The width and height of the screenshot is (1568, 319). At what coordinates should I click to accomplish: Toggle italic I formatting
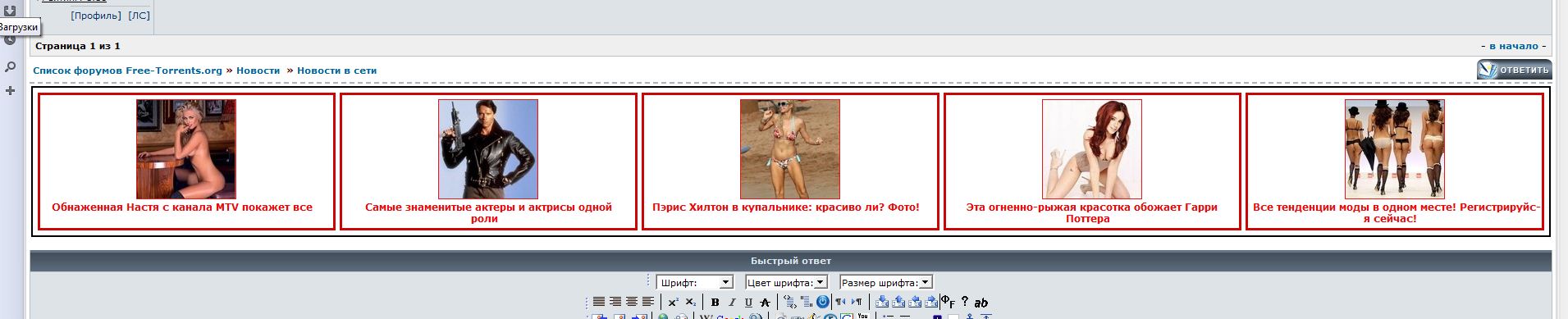click(732, 302)
